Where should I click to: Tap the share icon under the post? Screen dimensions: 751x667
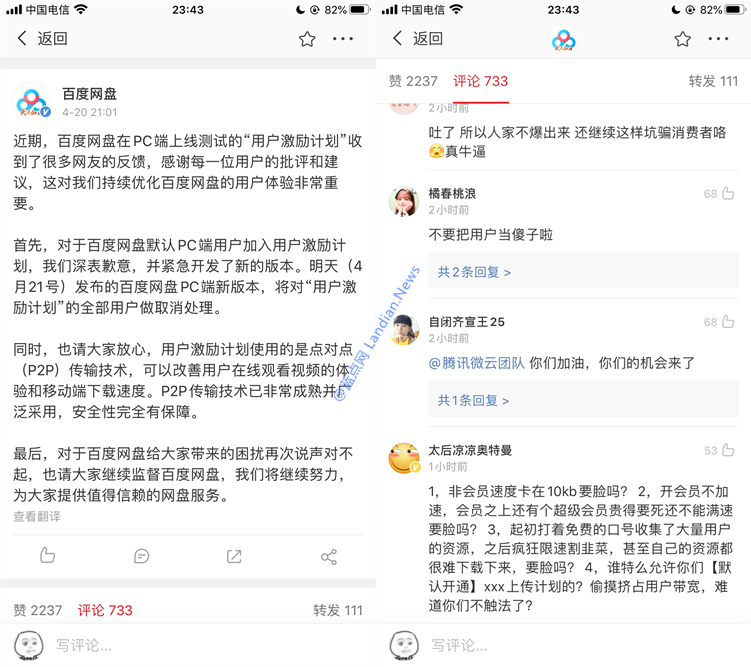pyautogui.click(x=329, y=556)
